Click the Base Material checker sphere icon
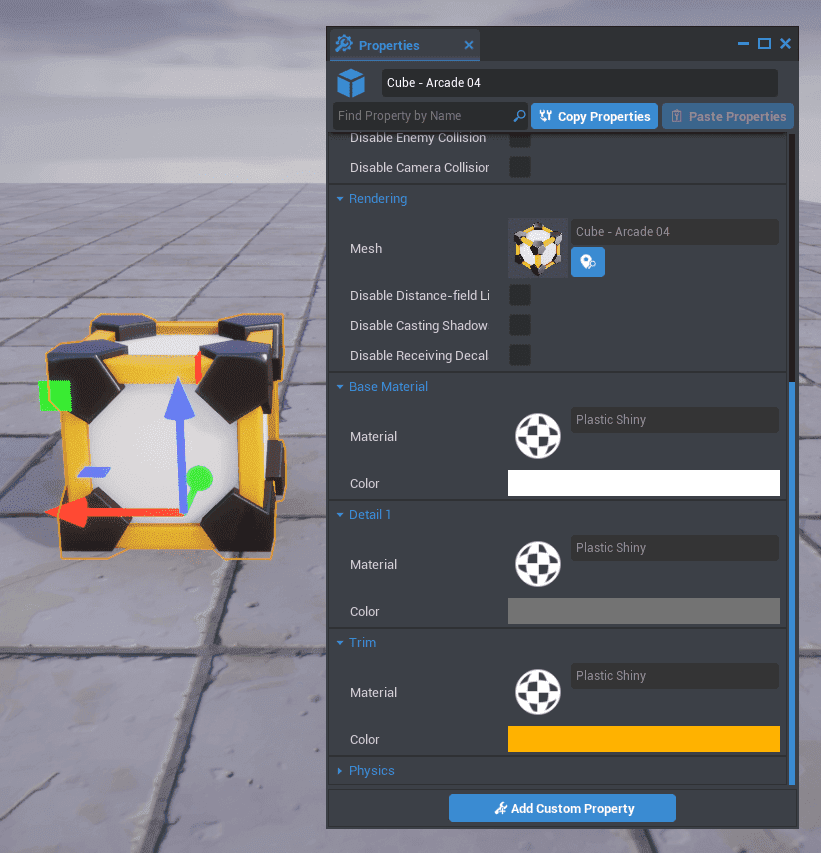Screen dimensions: 821x853 [x=537, y=436]
